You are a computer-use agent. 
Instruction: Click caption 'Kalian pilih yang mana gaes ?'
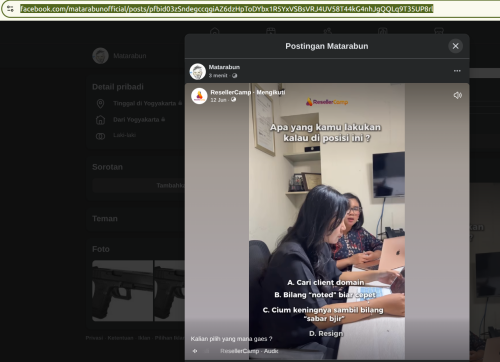231,339
